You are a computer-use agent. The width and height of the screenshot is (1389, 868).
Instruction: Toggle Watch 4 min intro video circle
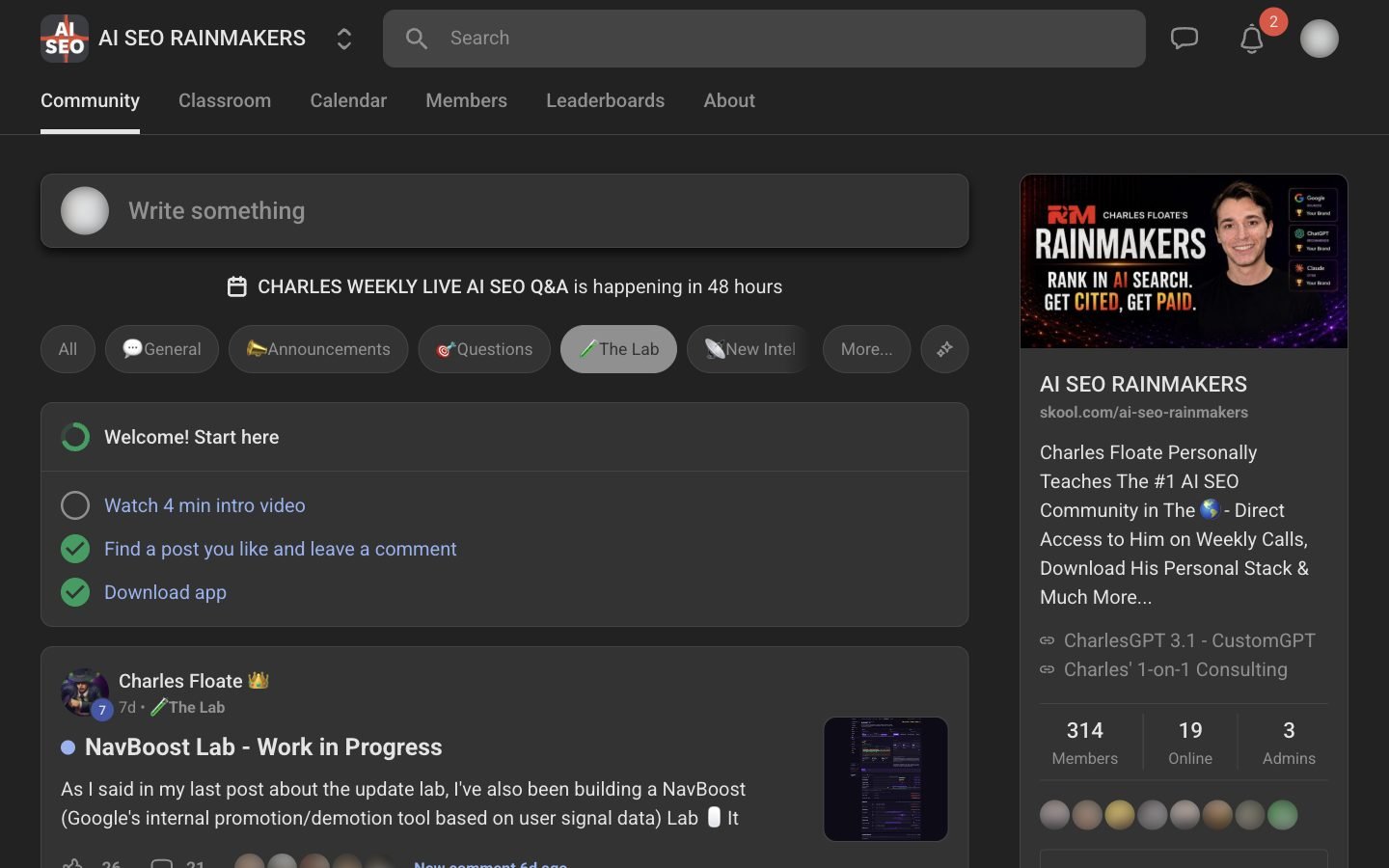click(75, 505)
